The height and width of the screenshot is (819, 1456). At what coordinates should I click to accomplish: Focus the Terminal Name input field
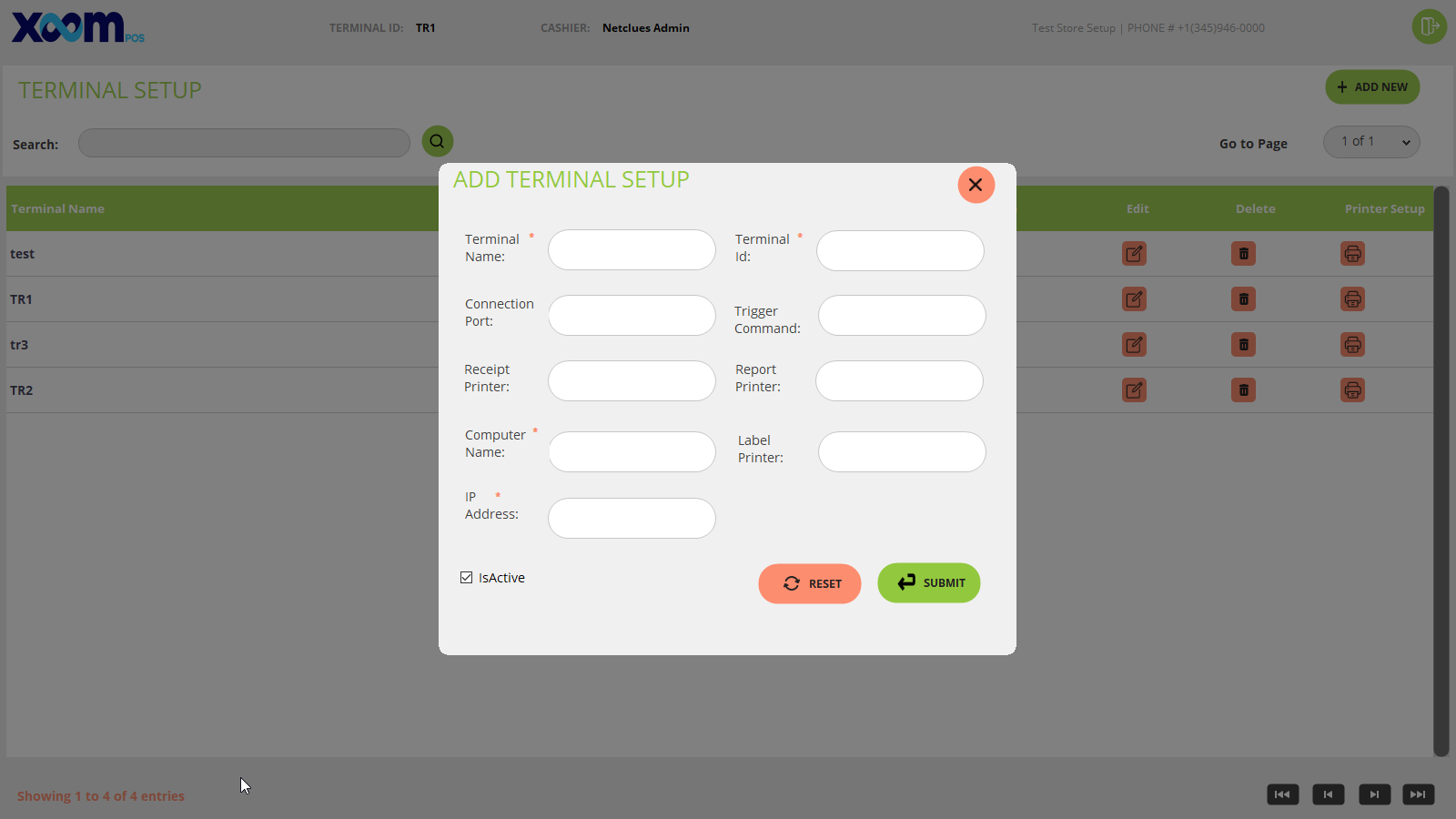click(632, 250)
